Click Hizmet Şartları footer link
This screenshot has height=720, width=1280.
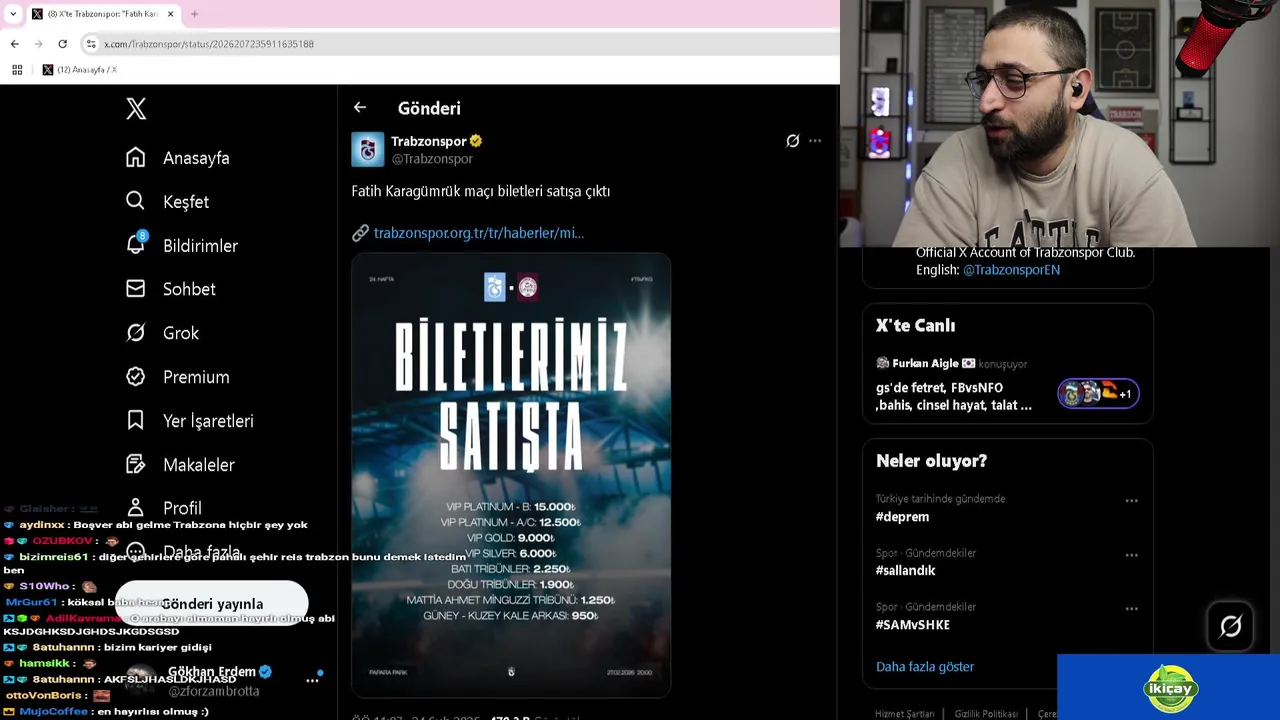pos(904,714)
